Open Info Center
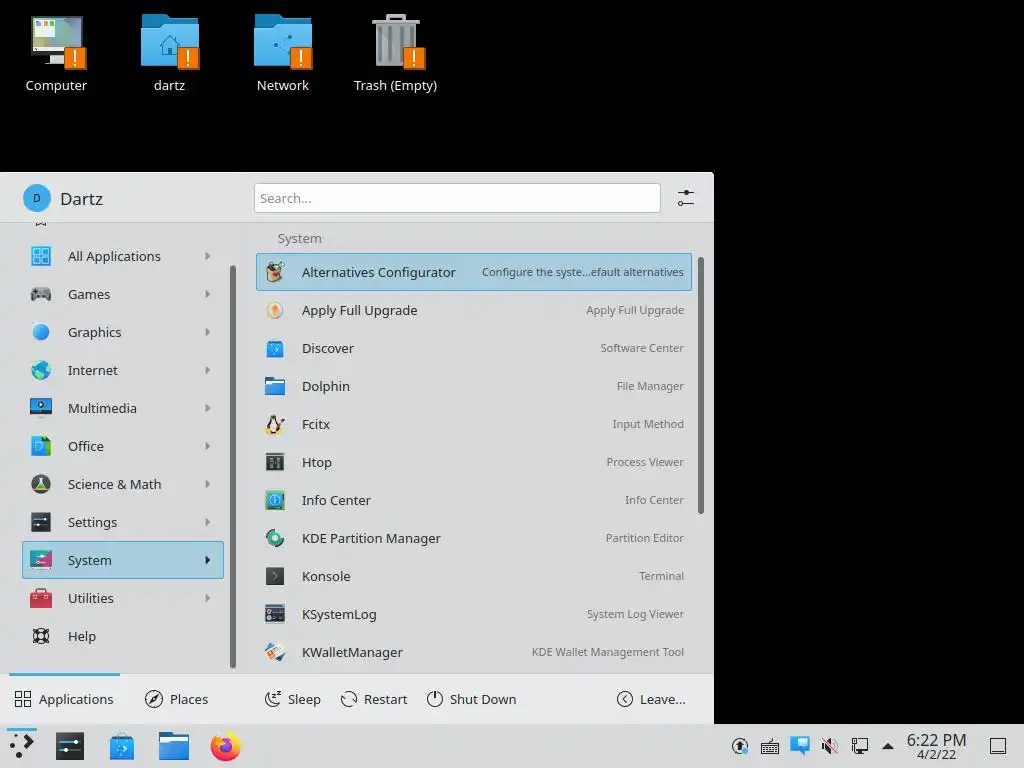The height and width of the screenshot is (768, 1024). (473, 500)
